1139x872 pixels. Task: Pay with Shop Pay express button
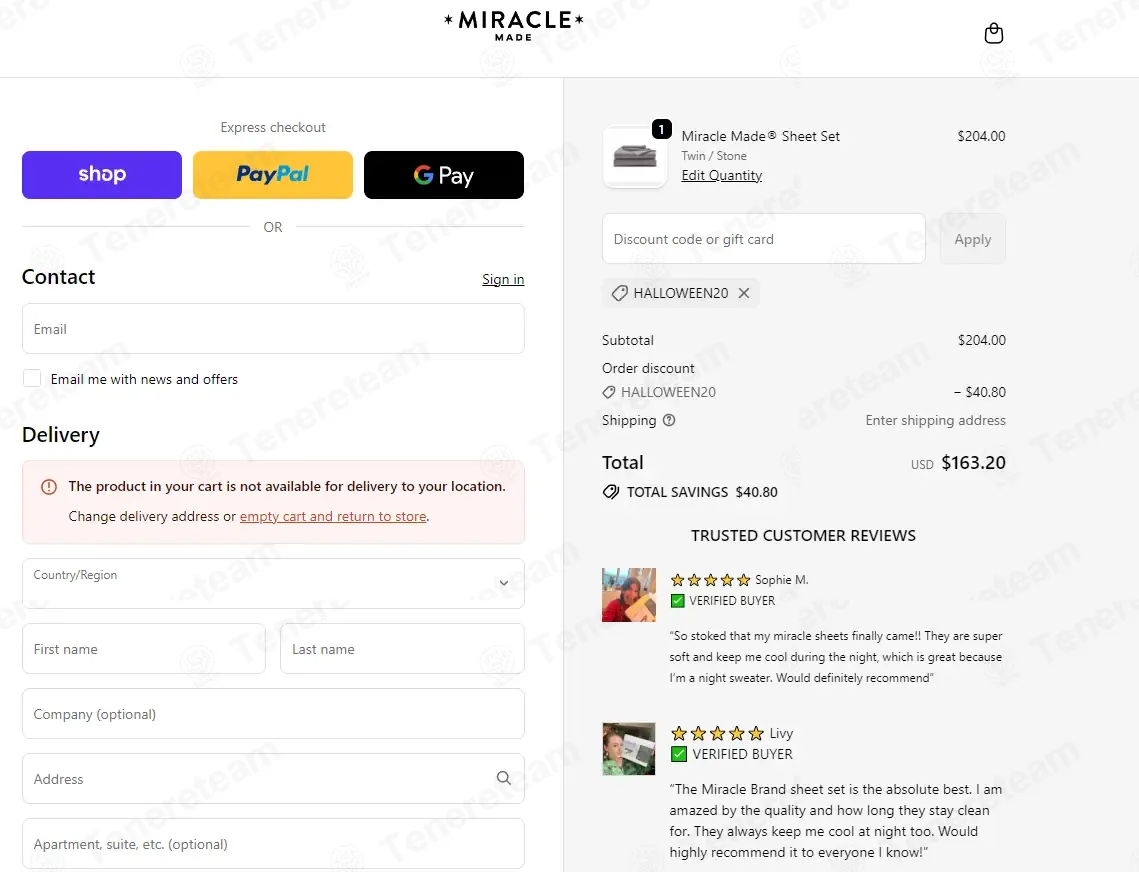coord(102,175)
